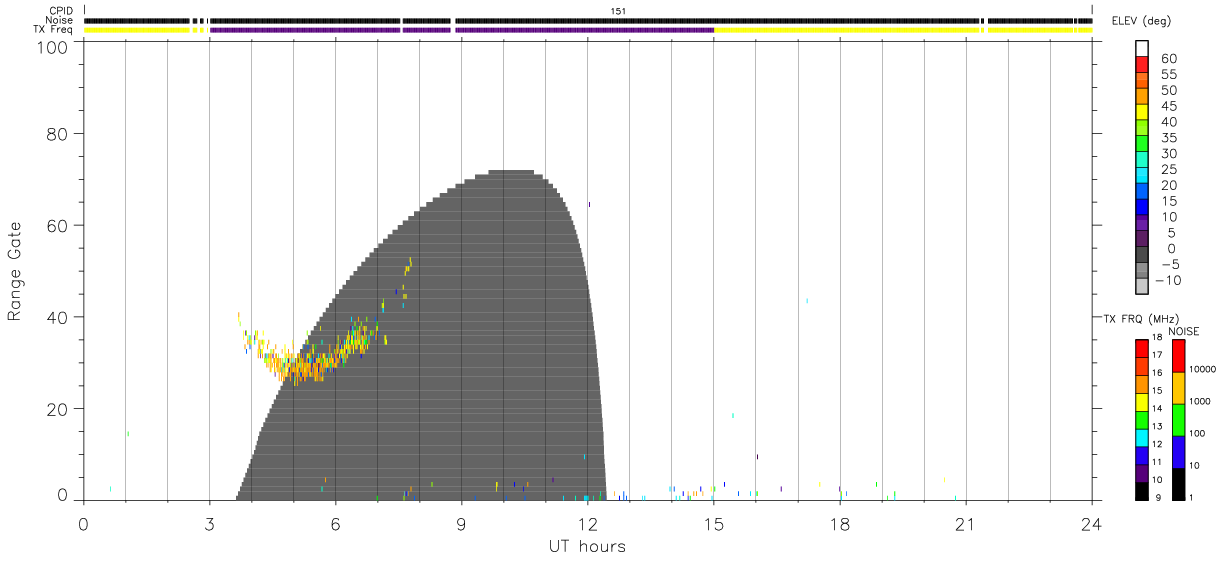1228x567 pixels.
Task: Click y-axis tick label 100
Action: pos(53,47)
